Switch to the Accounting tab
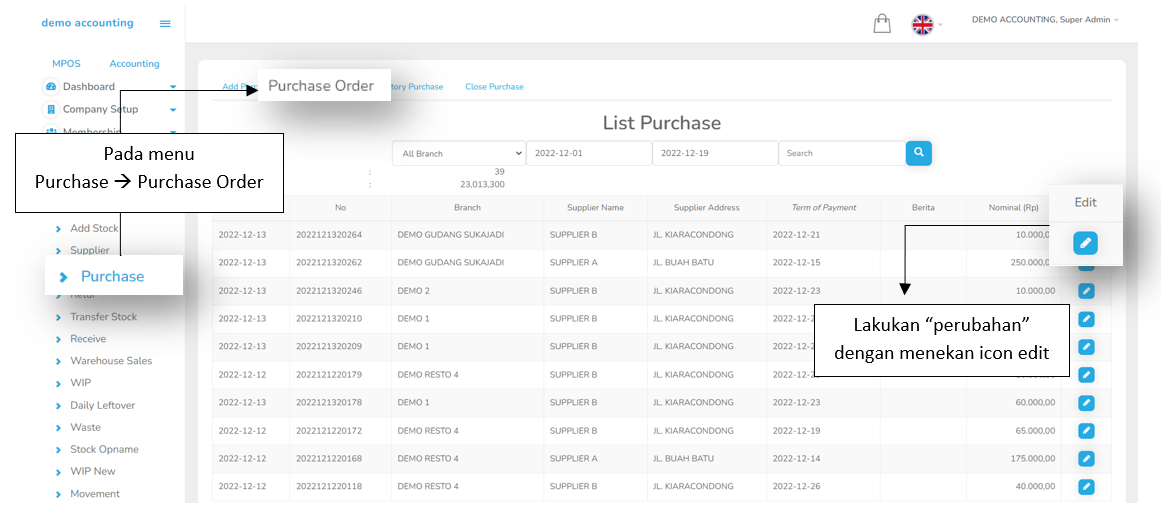 click(134, 64)
